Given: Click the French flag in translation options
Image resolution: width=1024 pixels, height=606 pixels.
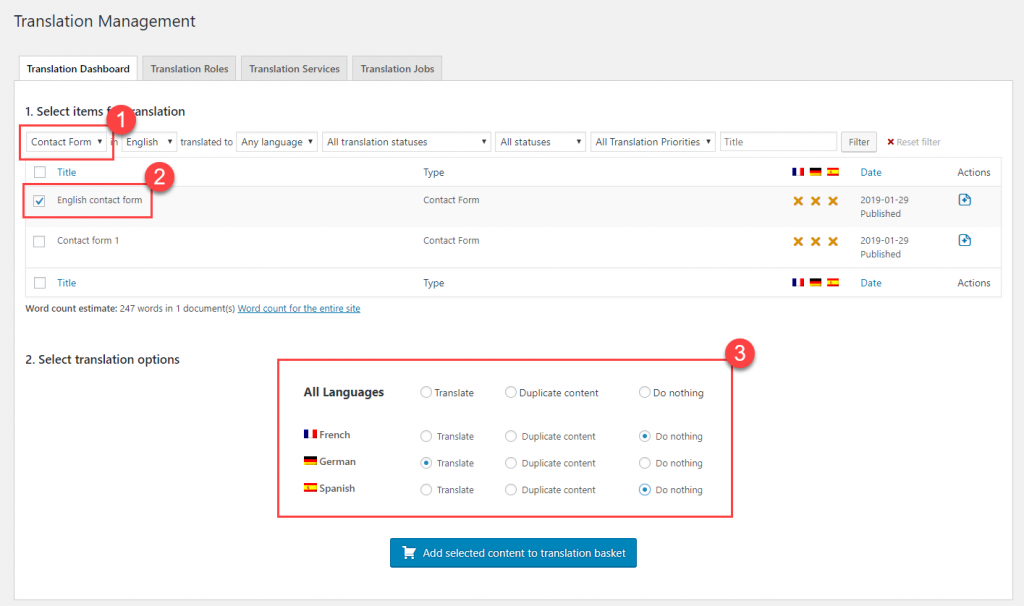Looking at the screenshot, I should tap(310, 434).
